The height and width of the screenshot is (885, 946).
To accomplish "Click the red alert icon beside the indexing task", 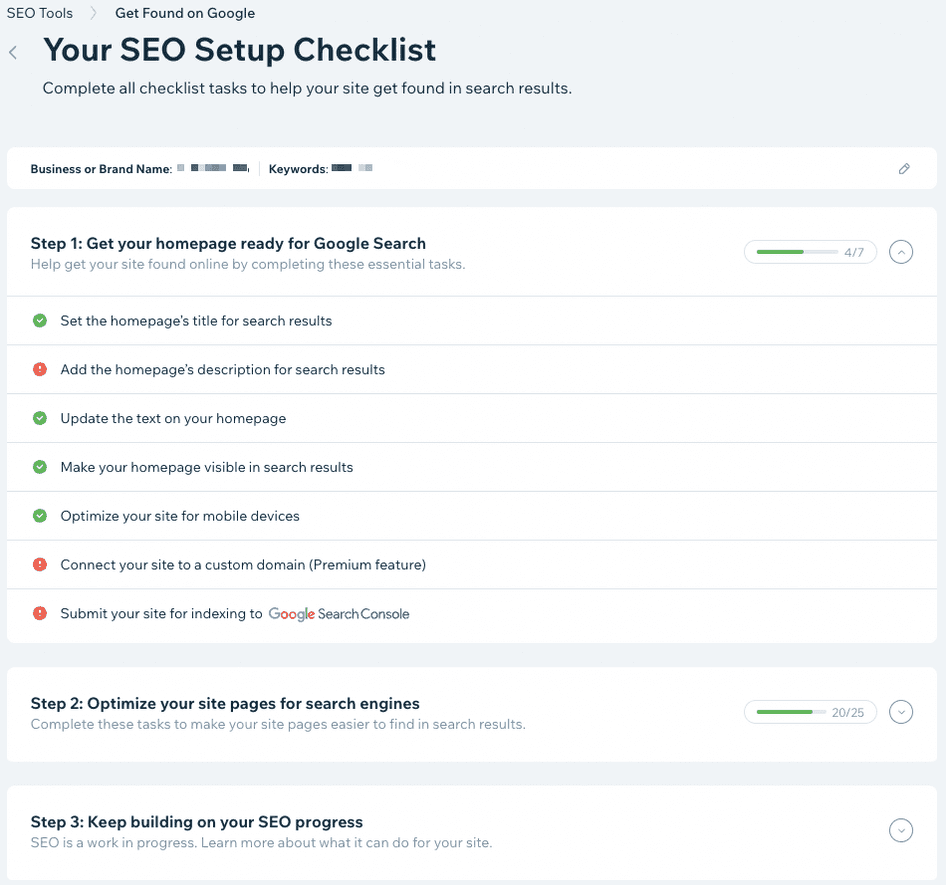I will [x=39, y=613].
